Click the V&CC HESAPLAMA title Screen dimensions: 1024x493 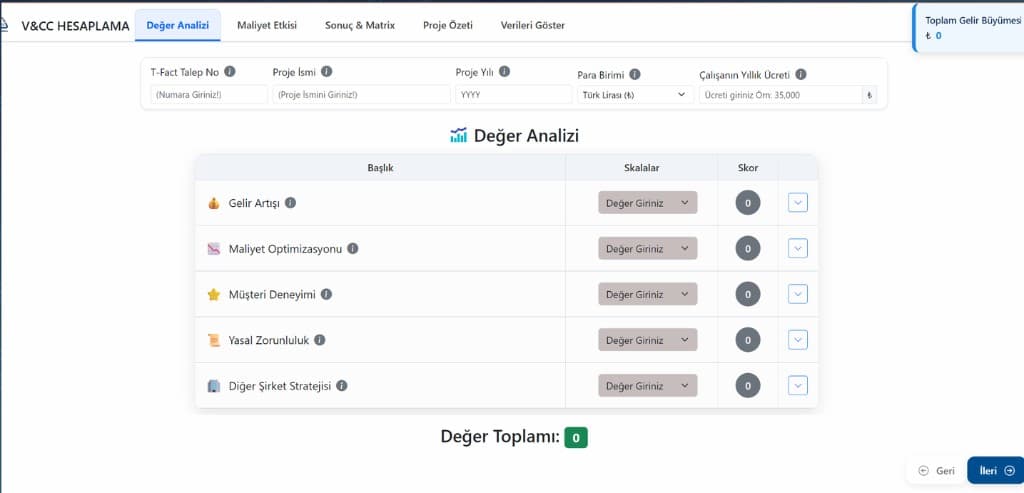point(75,26)
